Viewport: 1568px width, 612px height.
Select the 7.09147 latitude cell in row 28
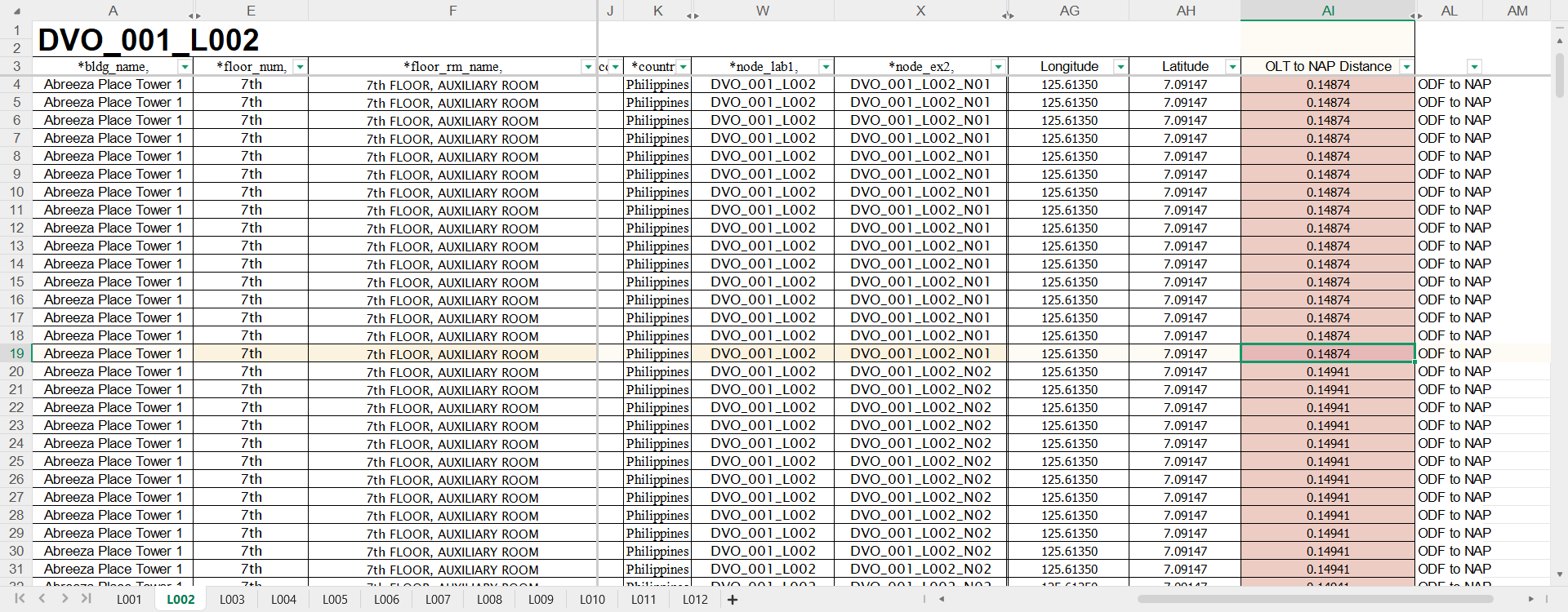(1186, 515)
